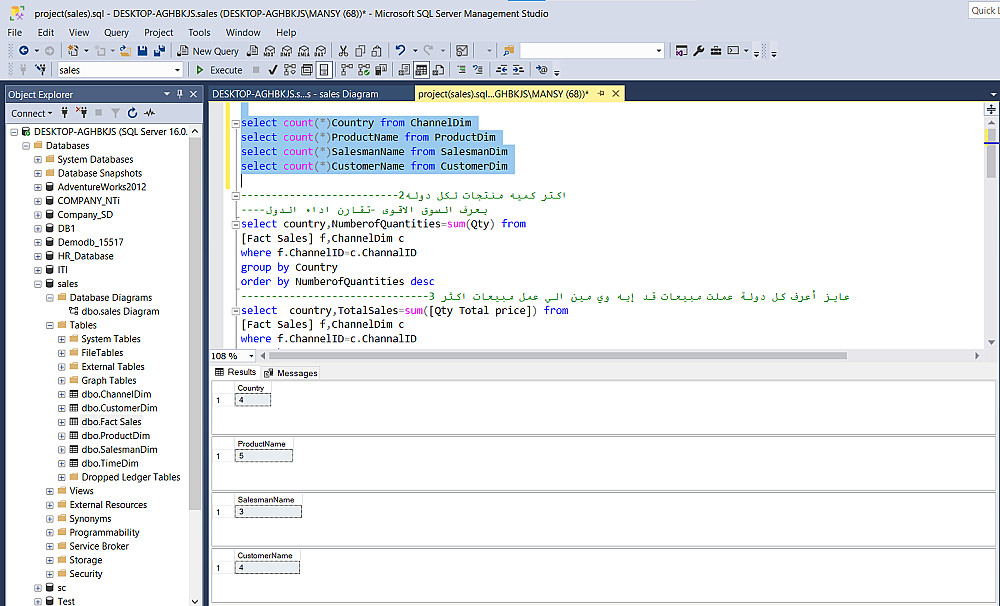Refresh the Object Explorer tree

point(132,113)
